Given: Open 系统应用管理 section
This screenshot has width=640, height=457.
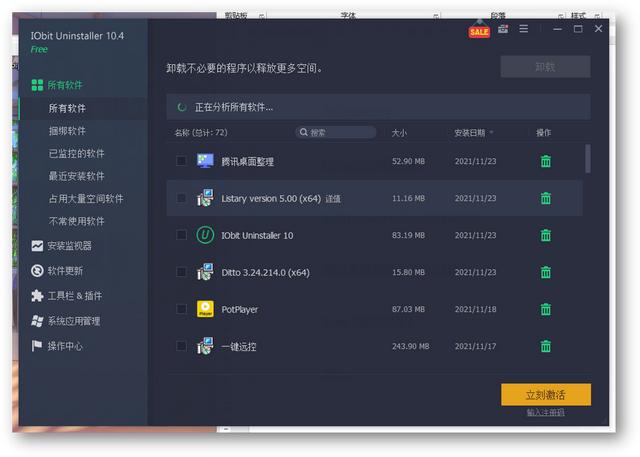Looking at the screenshot, I should tap(74, 321).
